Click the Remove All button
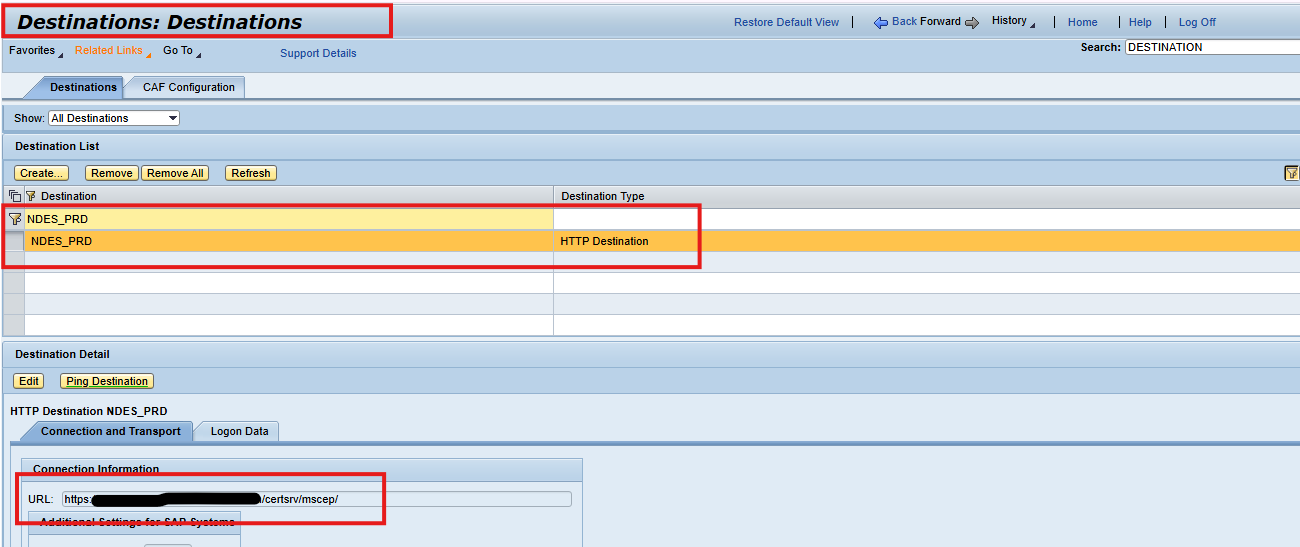Viewport: 1300px width, 547px height. (175, 173)
